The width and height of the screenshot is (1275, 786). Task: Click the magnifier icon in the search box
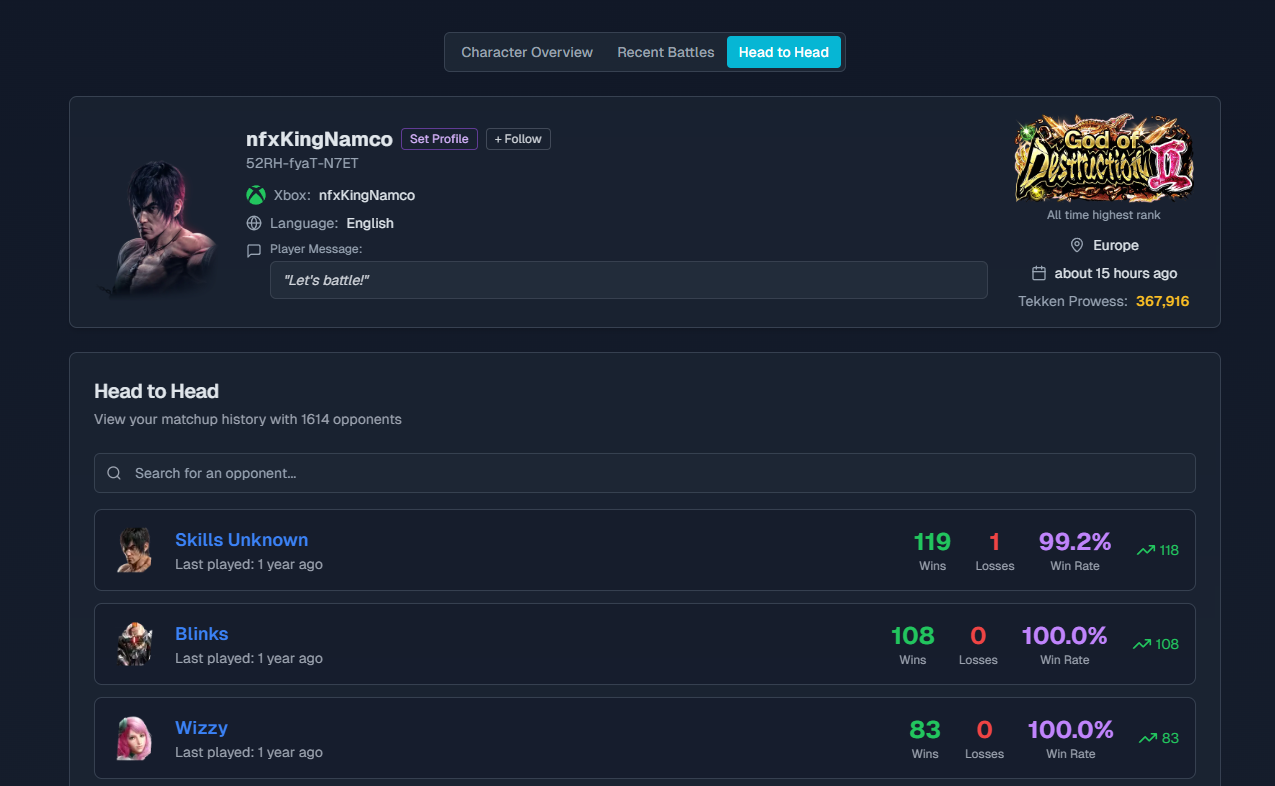click(x=114, y=473)
